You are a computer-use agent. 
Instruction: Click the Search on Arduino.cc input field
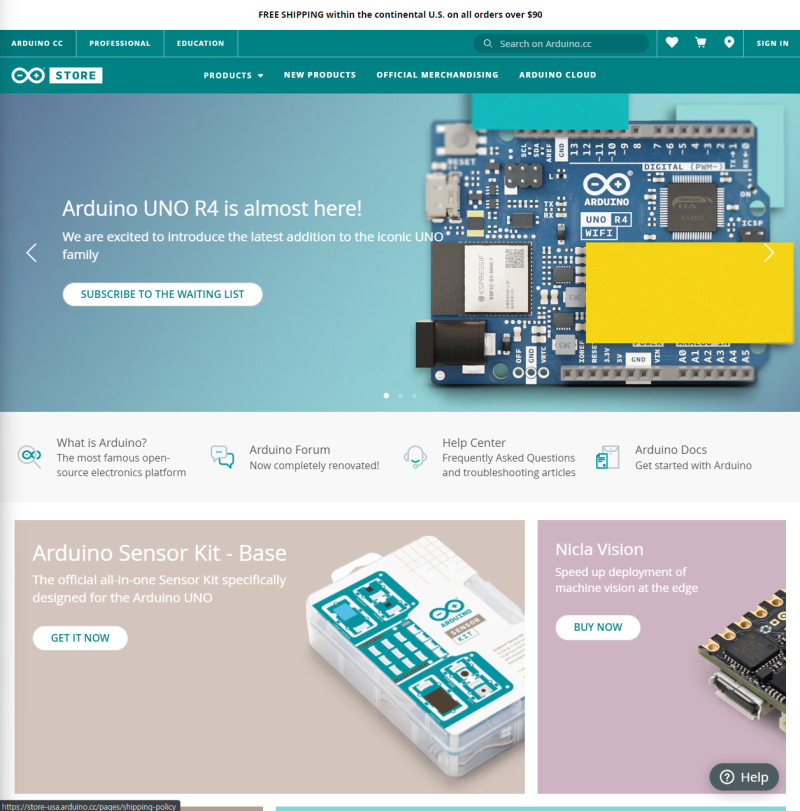(x=560, y=43)
